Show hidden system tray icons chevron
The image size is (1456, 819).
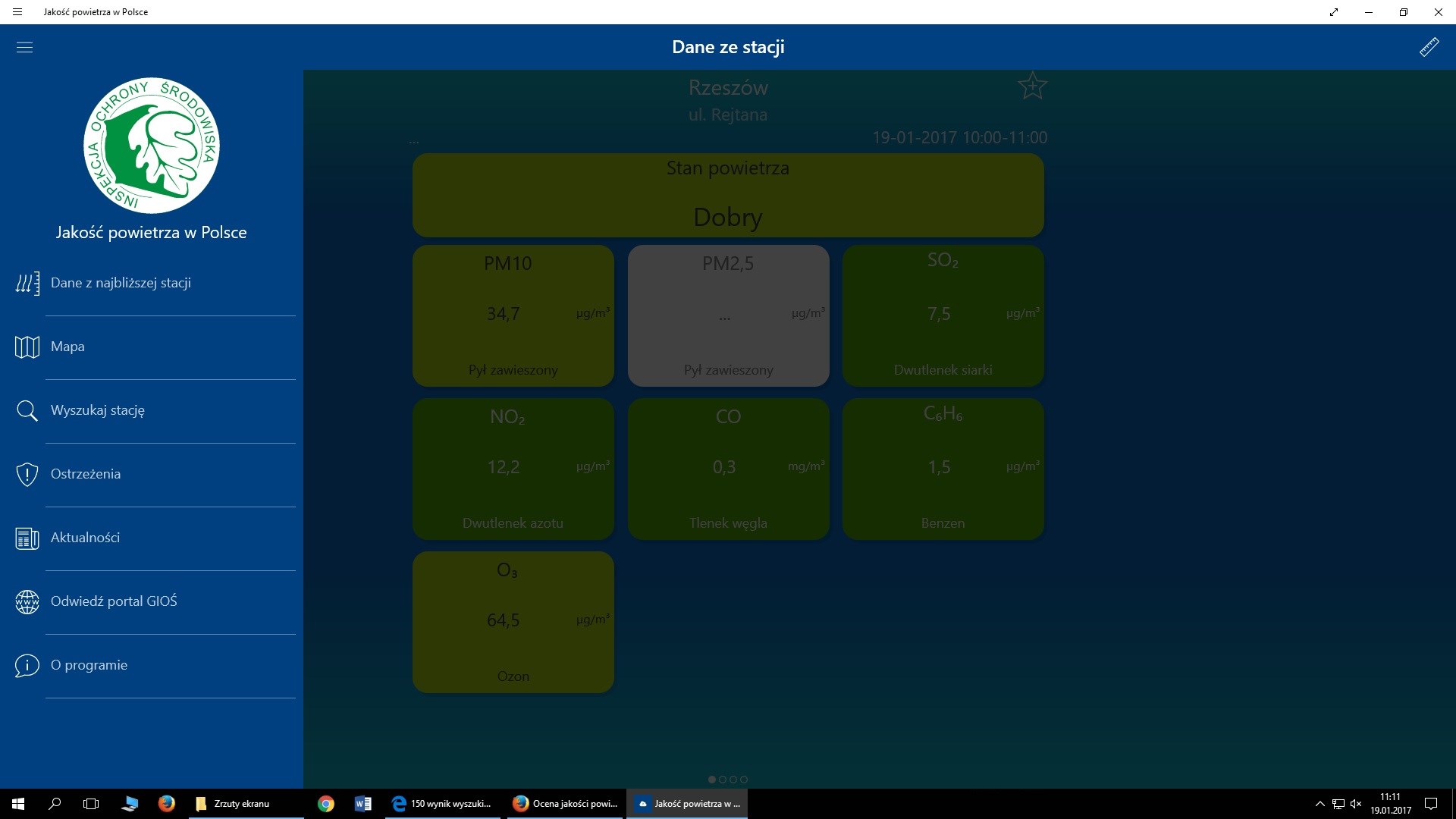[x=1319, y=804]
